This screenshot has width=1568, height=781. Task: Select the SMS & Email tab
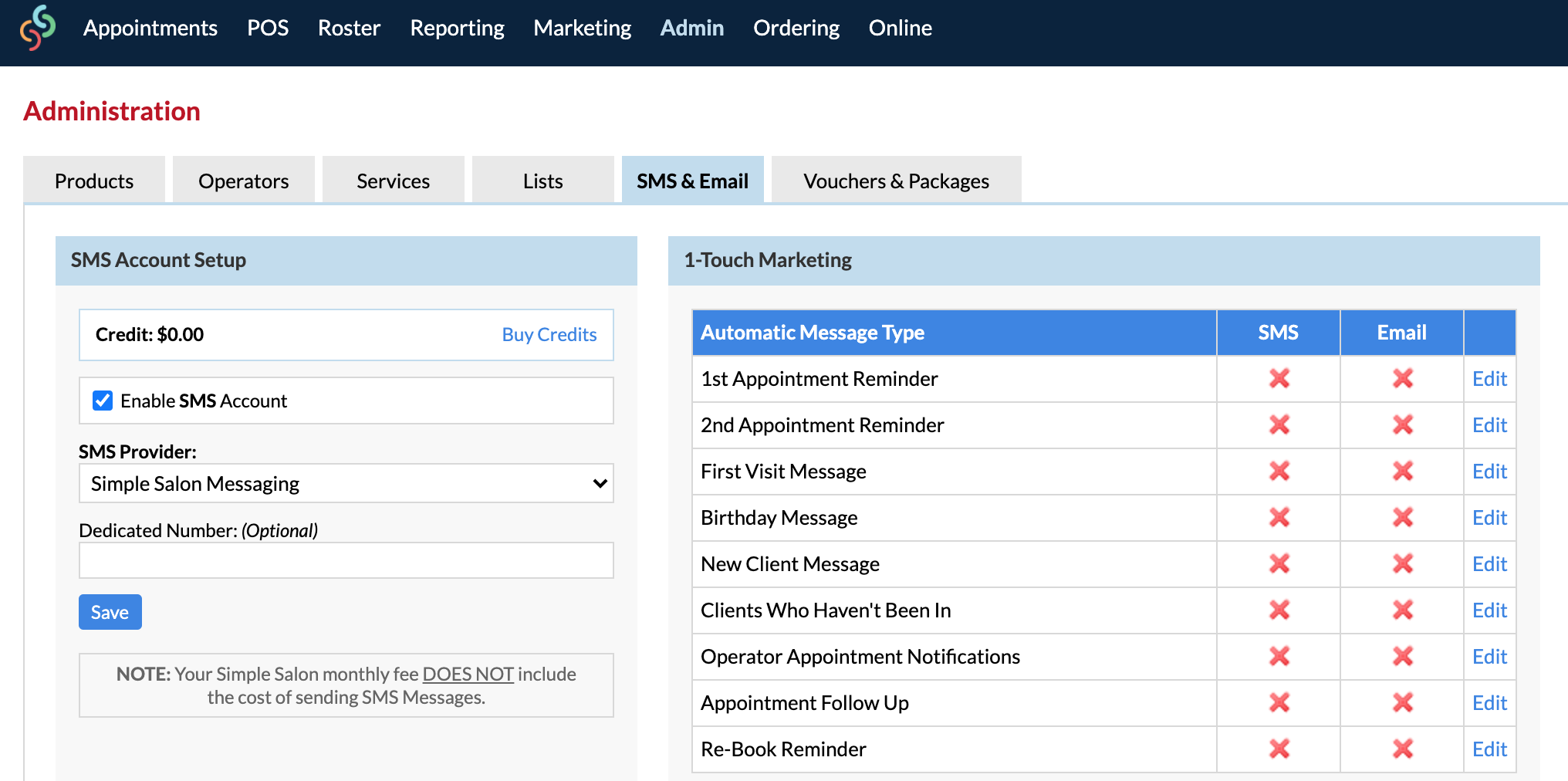click(x=693, y=181)
